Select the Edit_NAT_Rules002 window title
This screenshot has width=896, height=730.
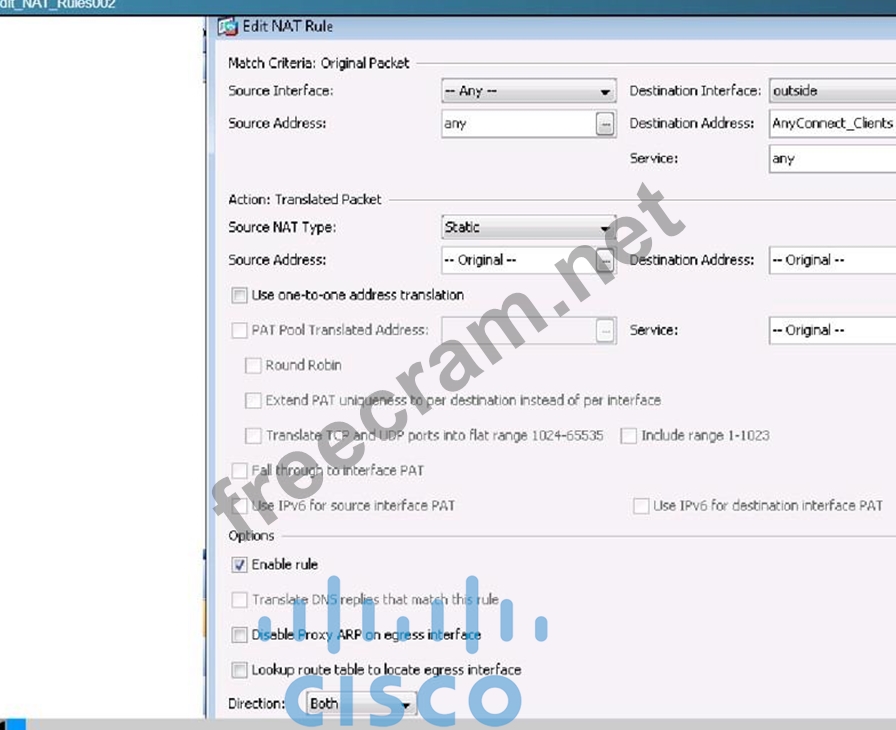58,5
